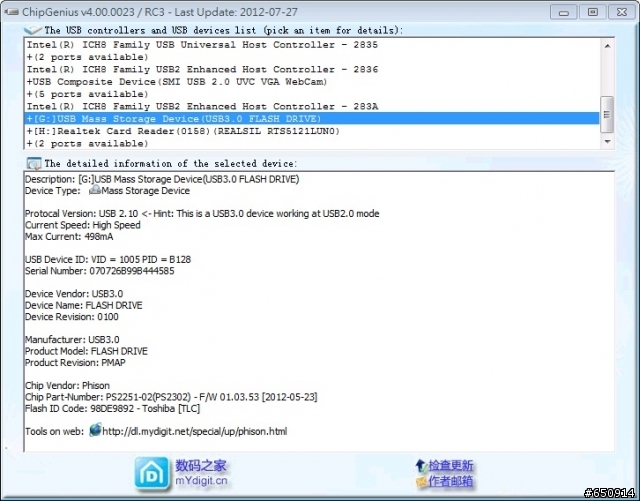Click the Serial Number 070726B99B444585 line
Image resolution: width=640 pixels, height=501 pixels.
(100, 271)
